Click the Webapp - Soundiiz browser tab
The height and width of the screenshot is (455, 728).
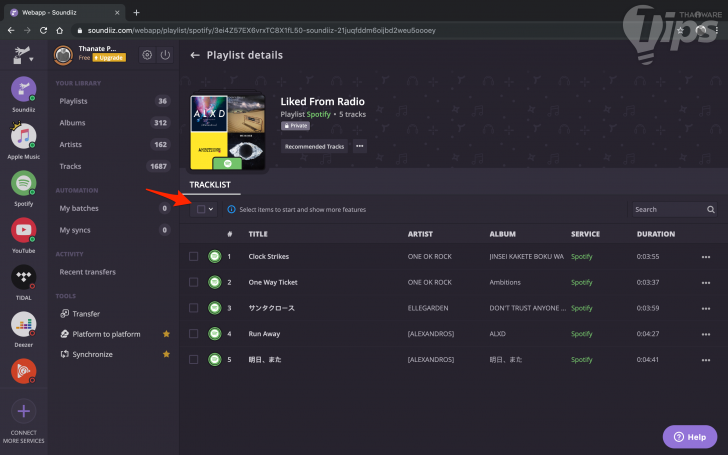click(65, 13)
